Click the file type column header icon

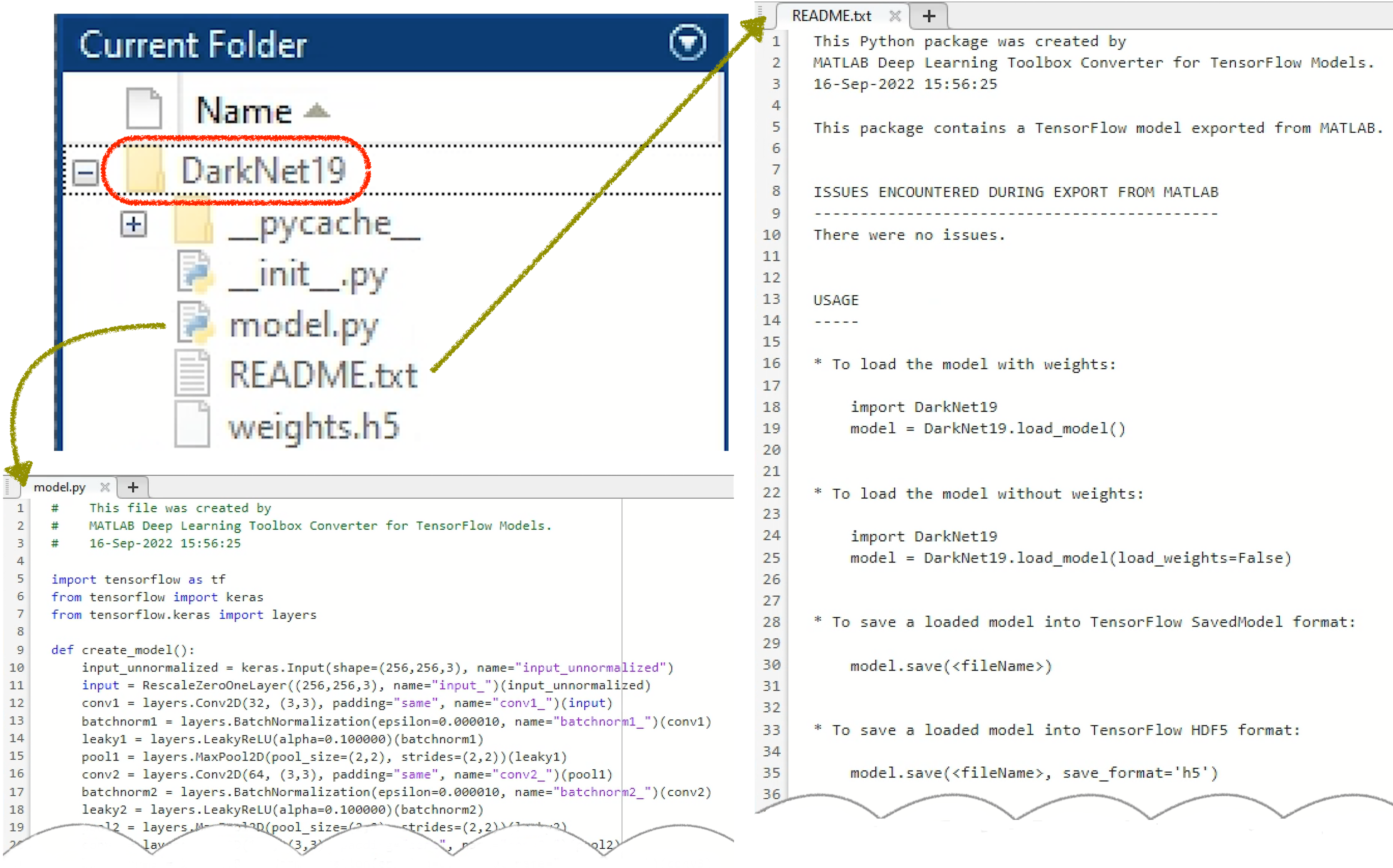click(x=143, y=109)
